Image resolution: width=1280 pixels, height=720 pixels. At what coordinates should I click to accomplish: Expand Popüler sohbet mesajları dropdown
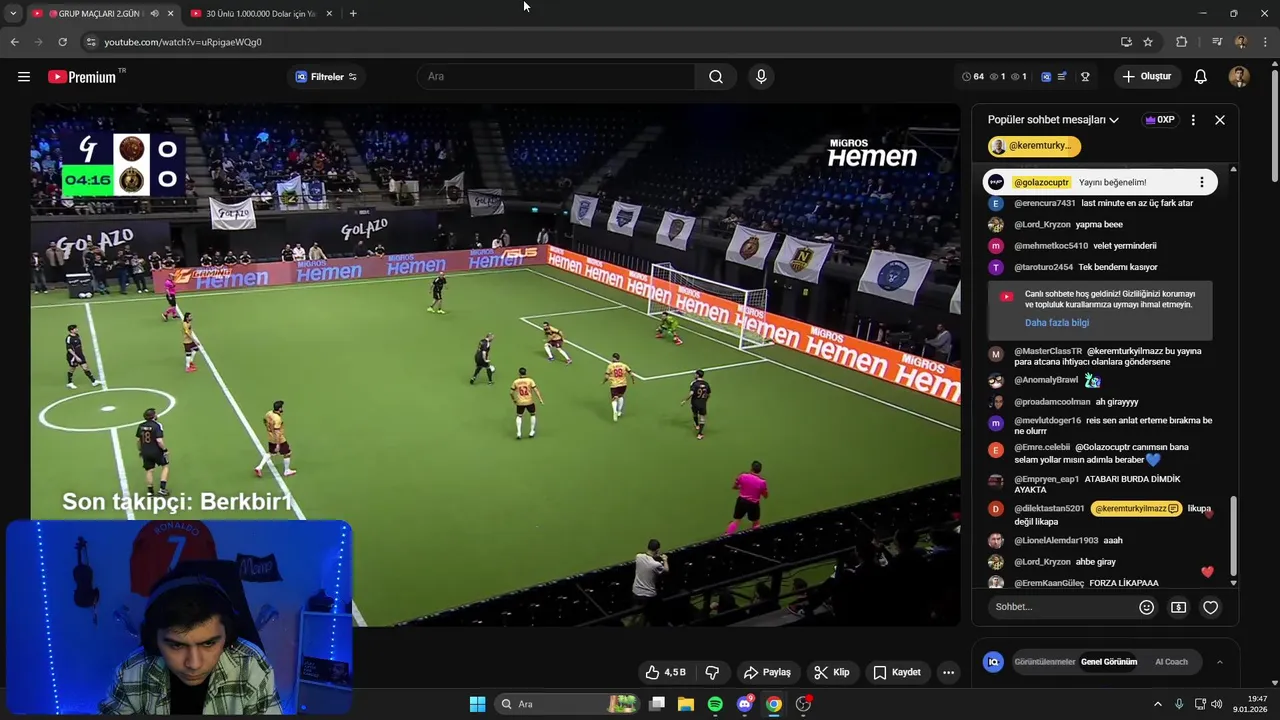(x=1053, y=120)
